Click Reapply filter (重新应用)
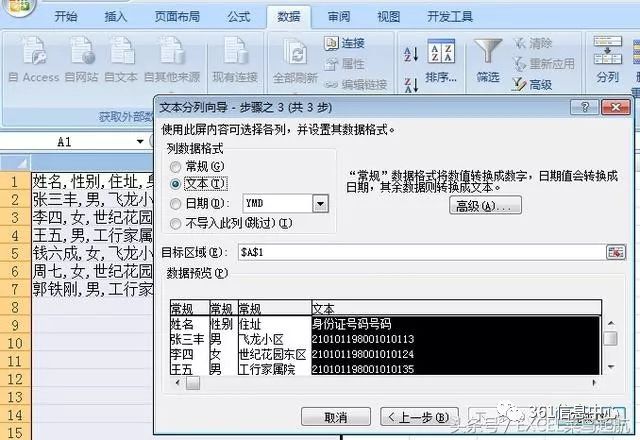This screenshot has width=640, height=440. (544, 64)
